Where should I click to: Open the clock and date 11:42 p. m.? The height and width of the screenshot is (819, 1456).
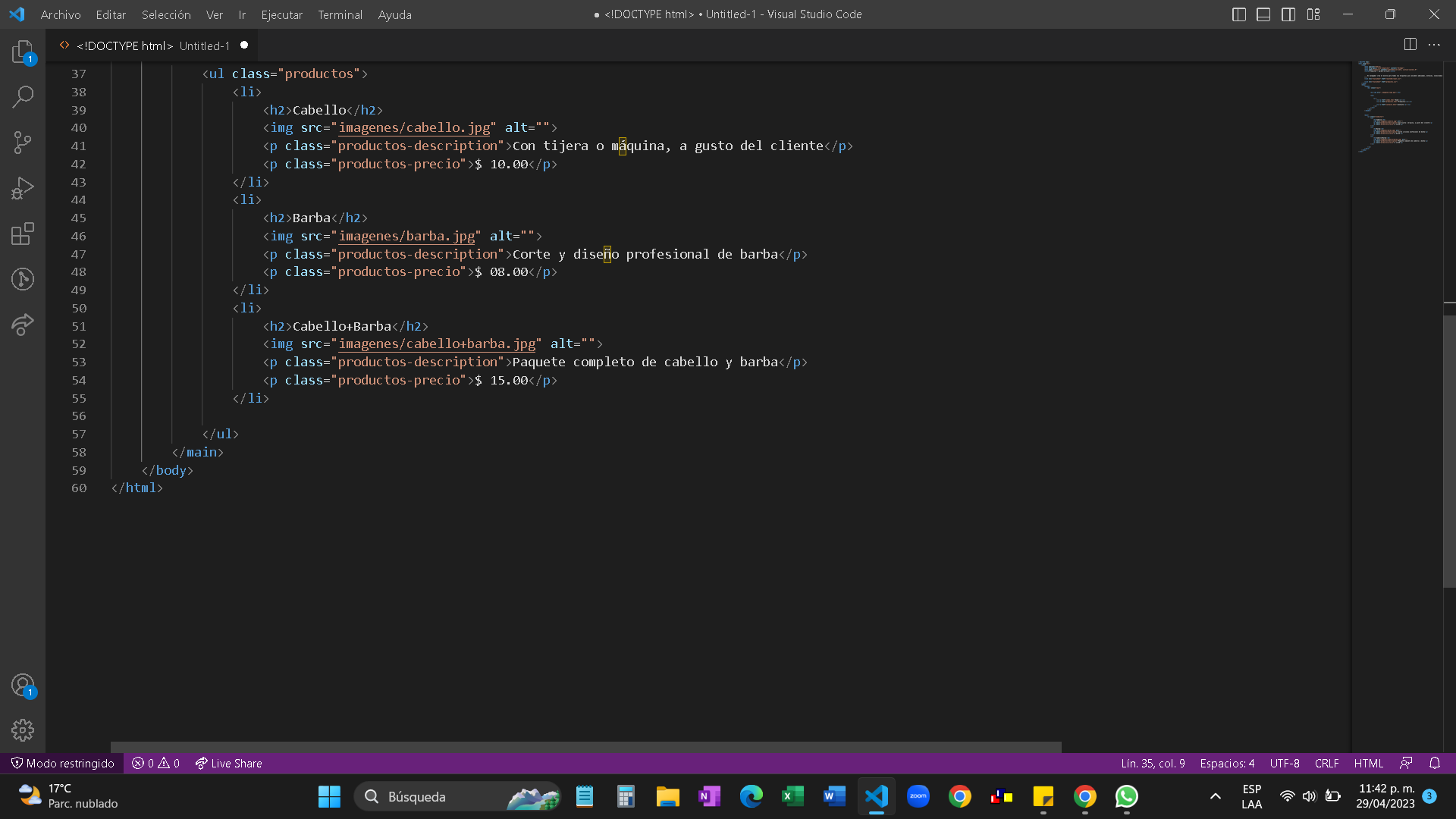(1385, 796)
